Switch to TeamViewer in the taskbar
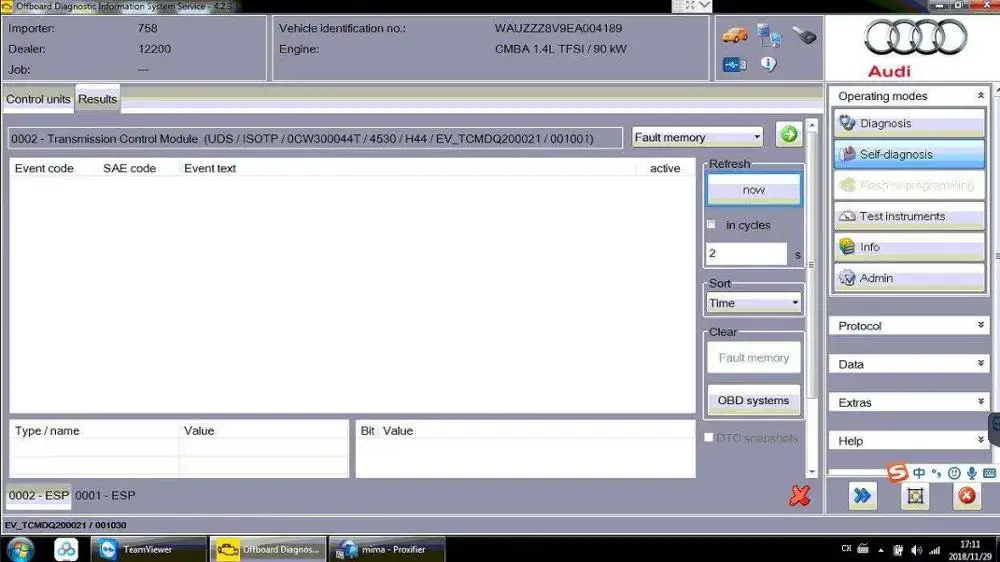 (149, 549)
